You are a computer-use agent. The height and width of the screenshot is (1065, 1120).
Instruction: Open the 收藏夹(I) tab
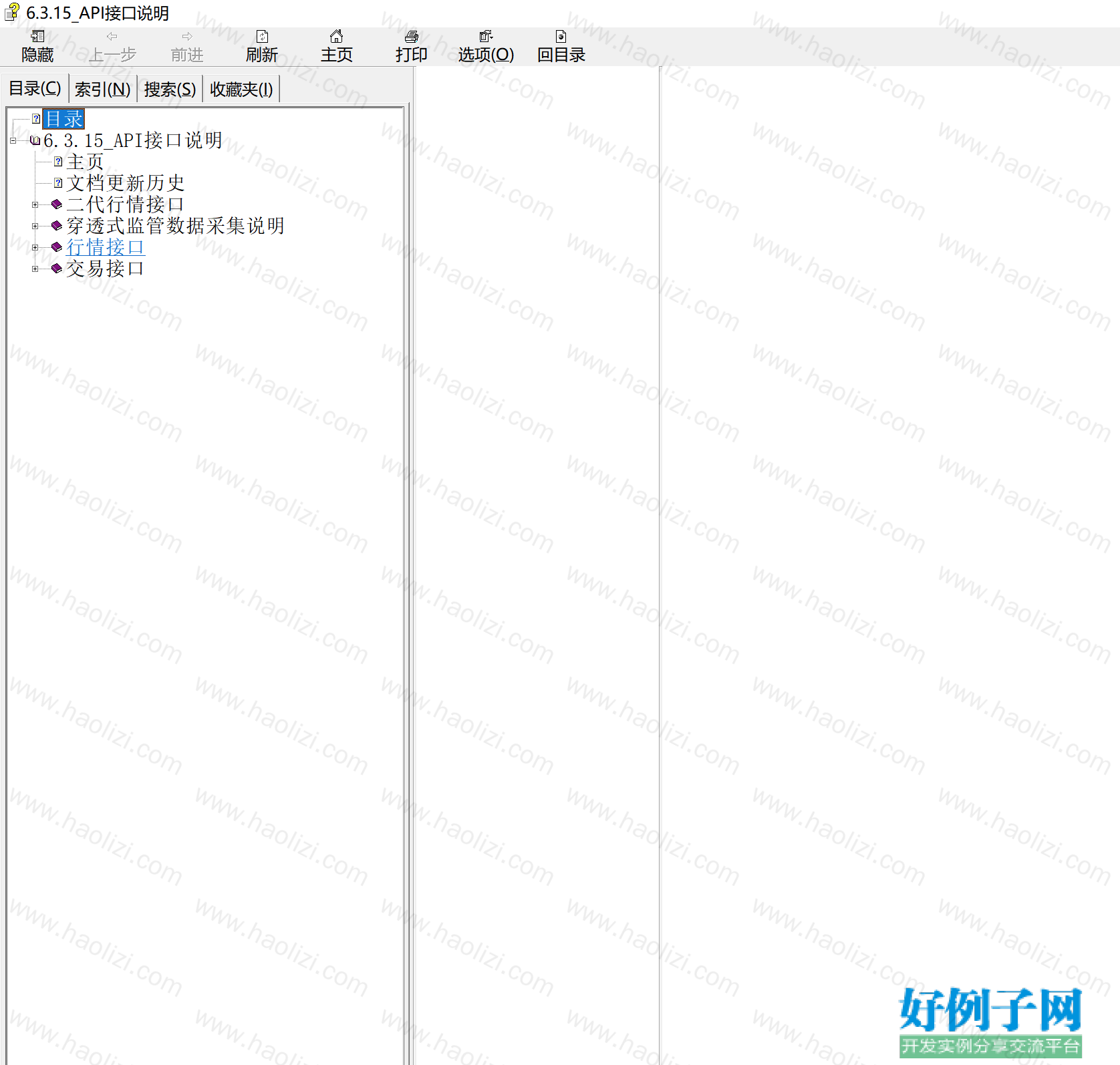[x=241, y=90]
